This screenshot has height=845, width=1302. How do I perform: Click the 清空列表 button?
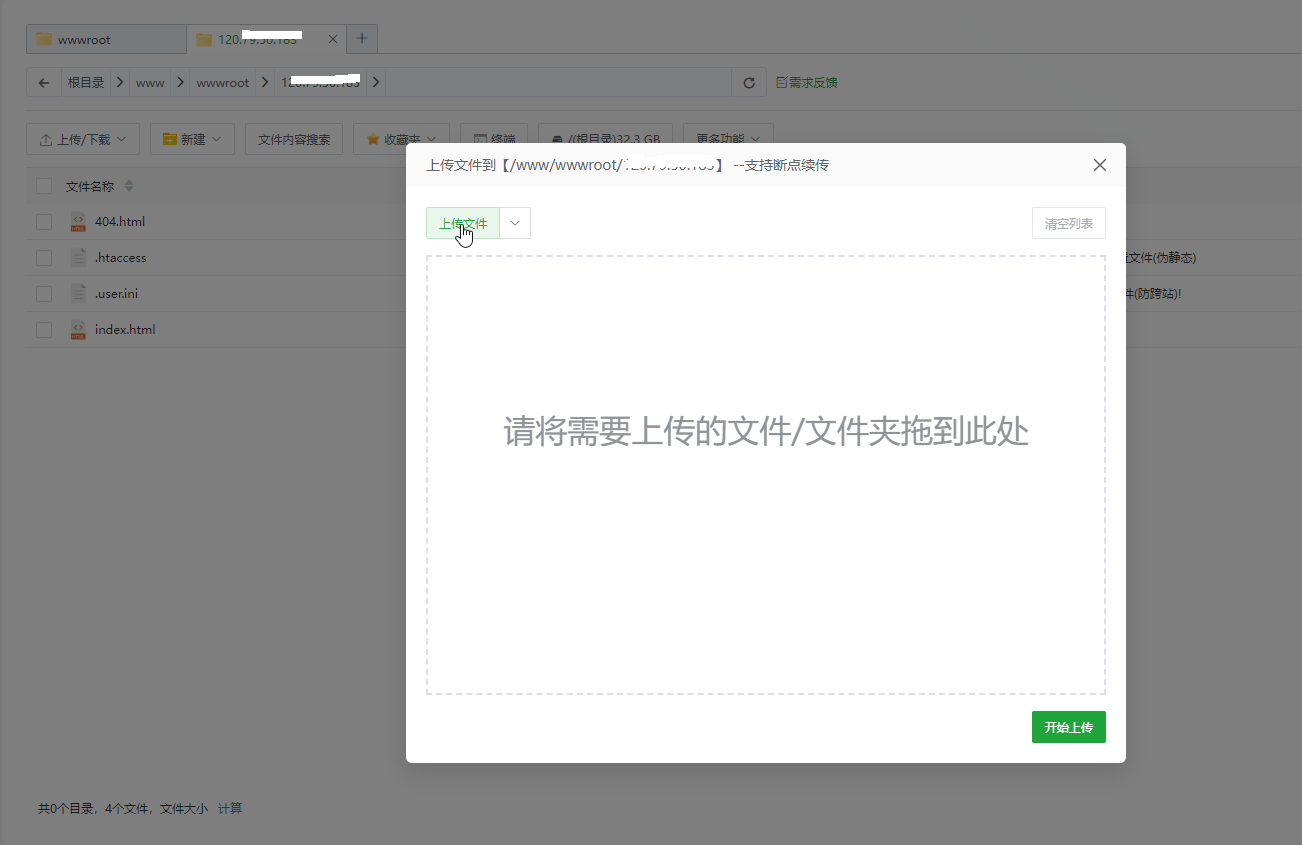[x=1068, y=222]
